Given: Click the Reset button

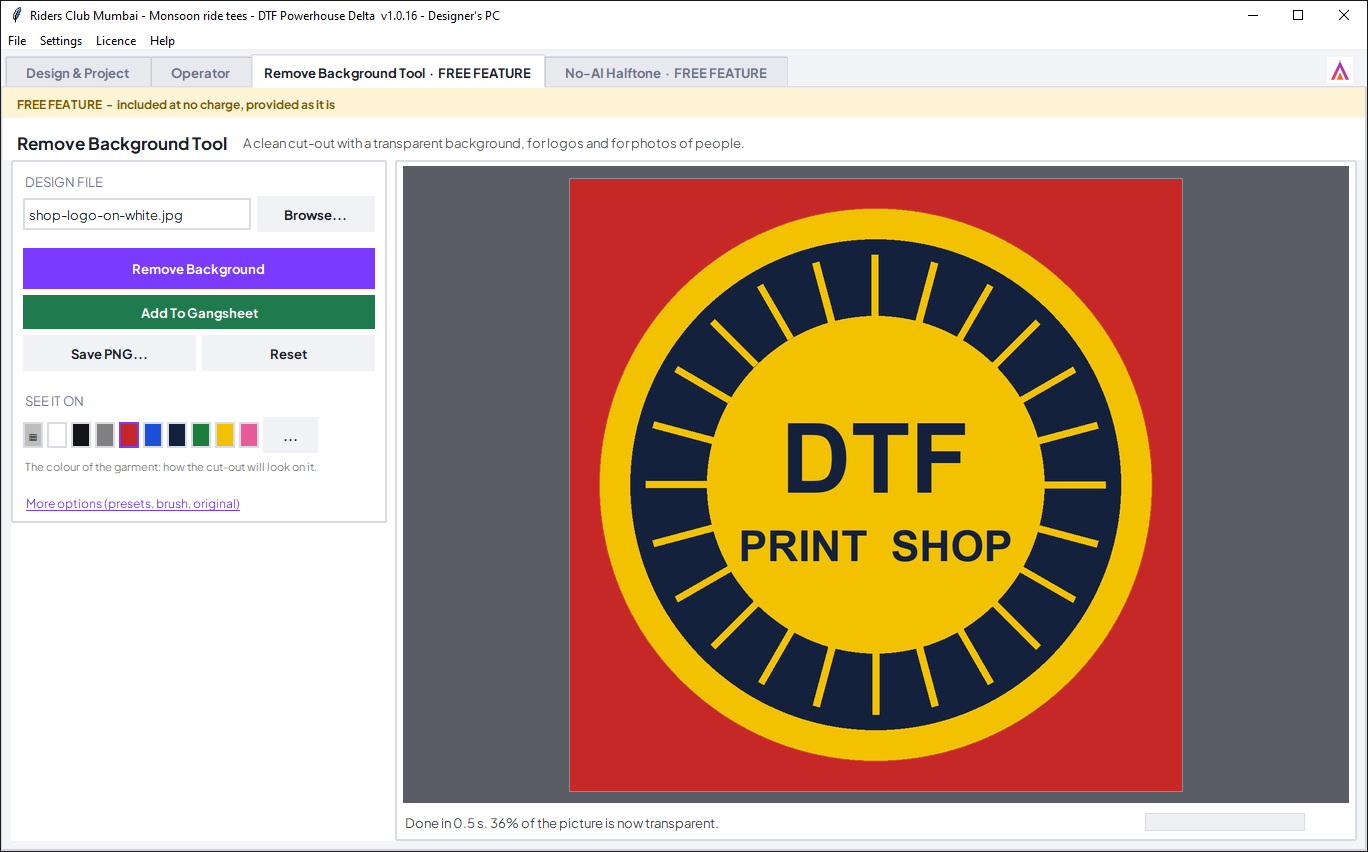Looking at the screenshot, I should coord(289,354).
